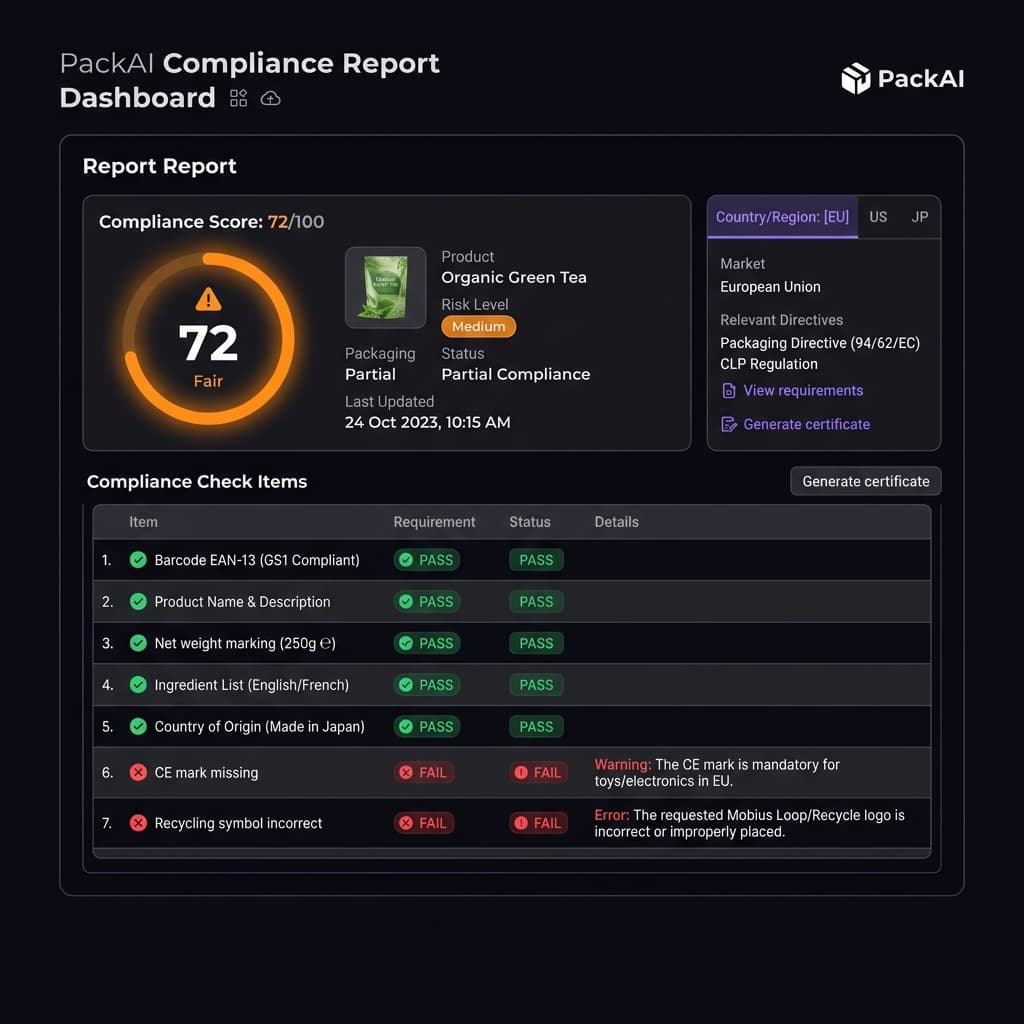Image resolution: width=1024 pixels, height=1024 pixels.
Task: Click the European Union market value
Action: [x=770, y=287]
